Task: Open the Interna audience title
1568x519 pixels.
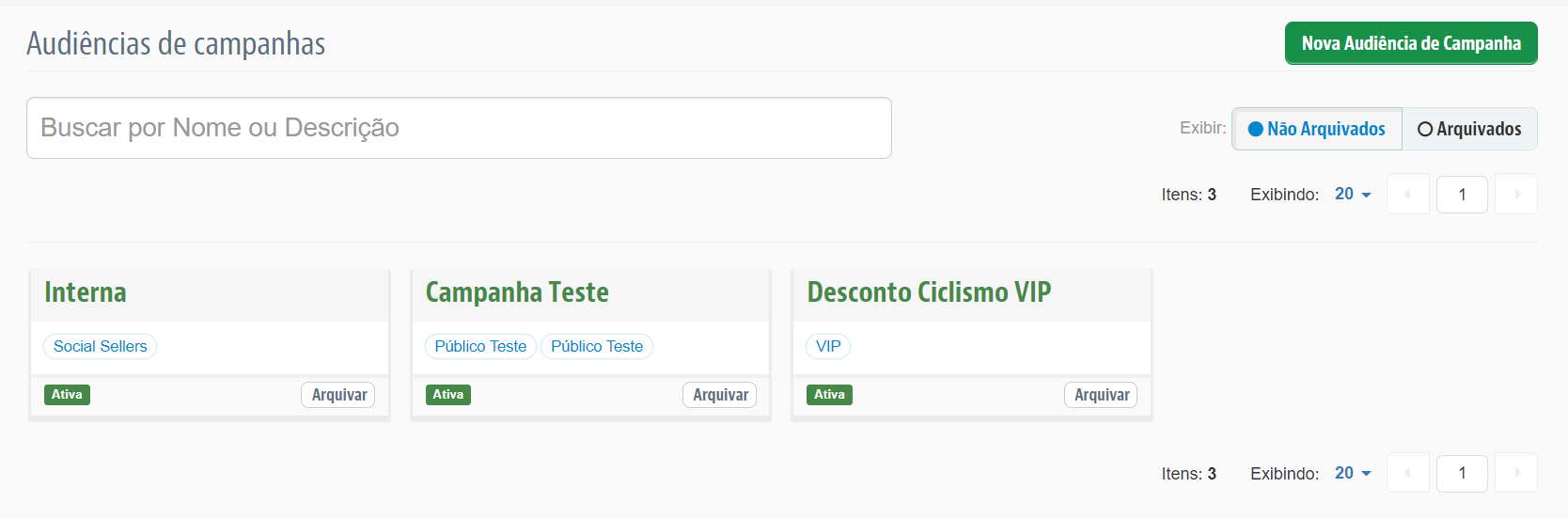Action: [x=86, y=292]
